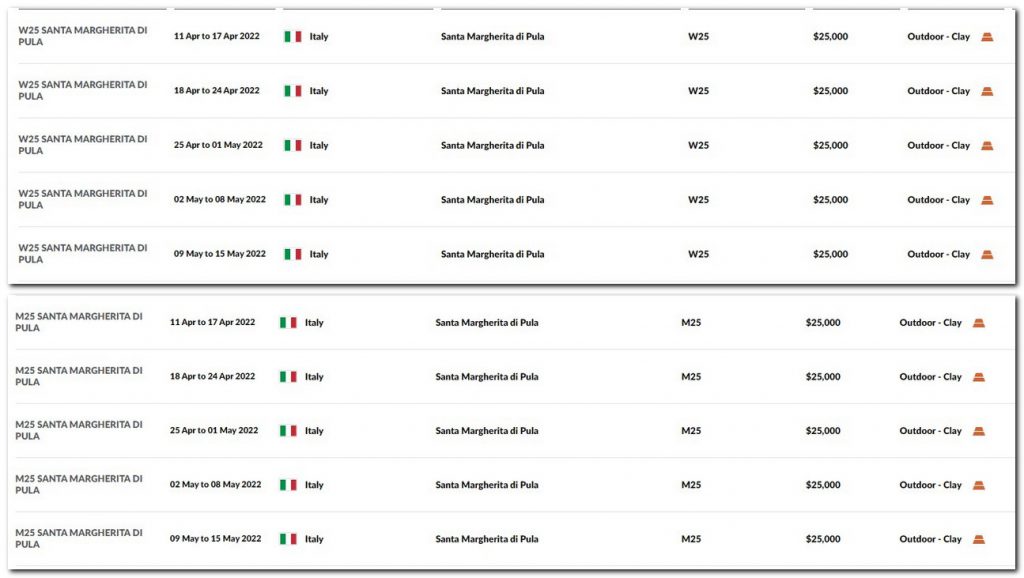Open M25 Santa Margherita di Pula 11 Apr tournament
1024x578 pixels.
click(79, 322)
